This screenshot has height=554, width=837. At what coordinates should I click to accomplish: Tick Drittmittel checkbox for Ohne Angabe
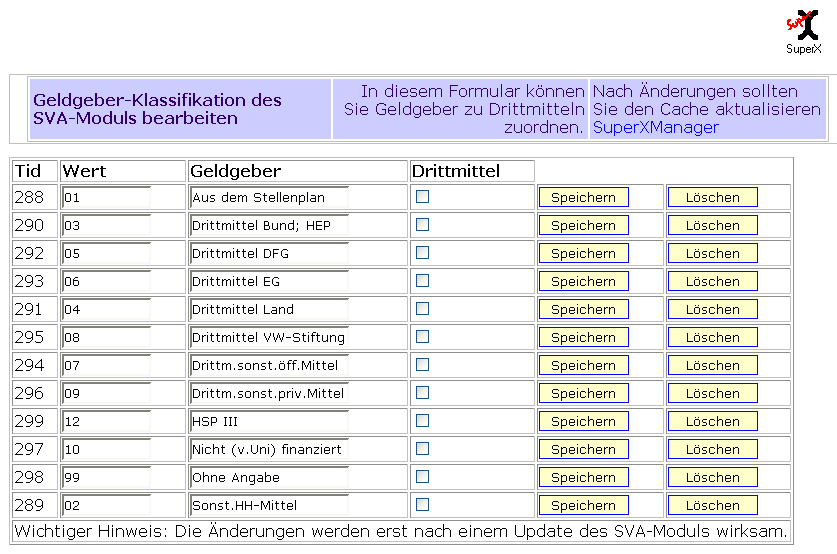point(422,477)
